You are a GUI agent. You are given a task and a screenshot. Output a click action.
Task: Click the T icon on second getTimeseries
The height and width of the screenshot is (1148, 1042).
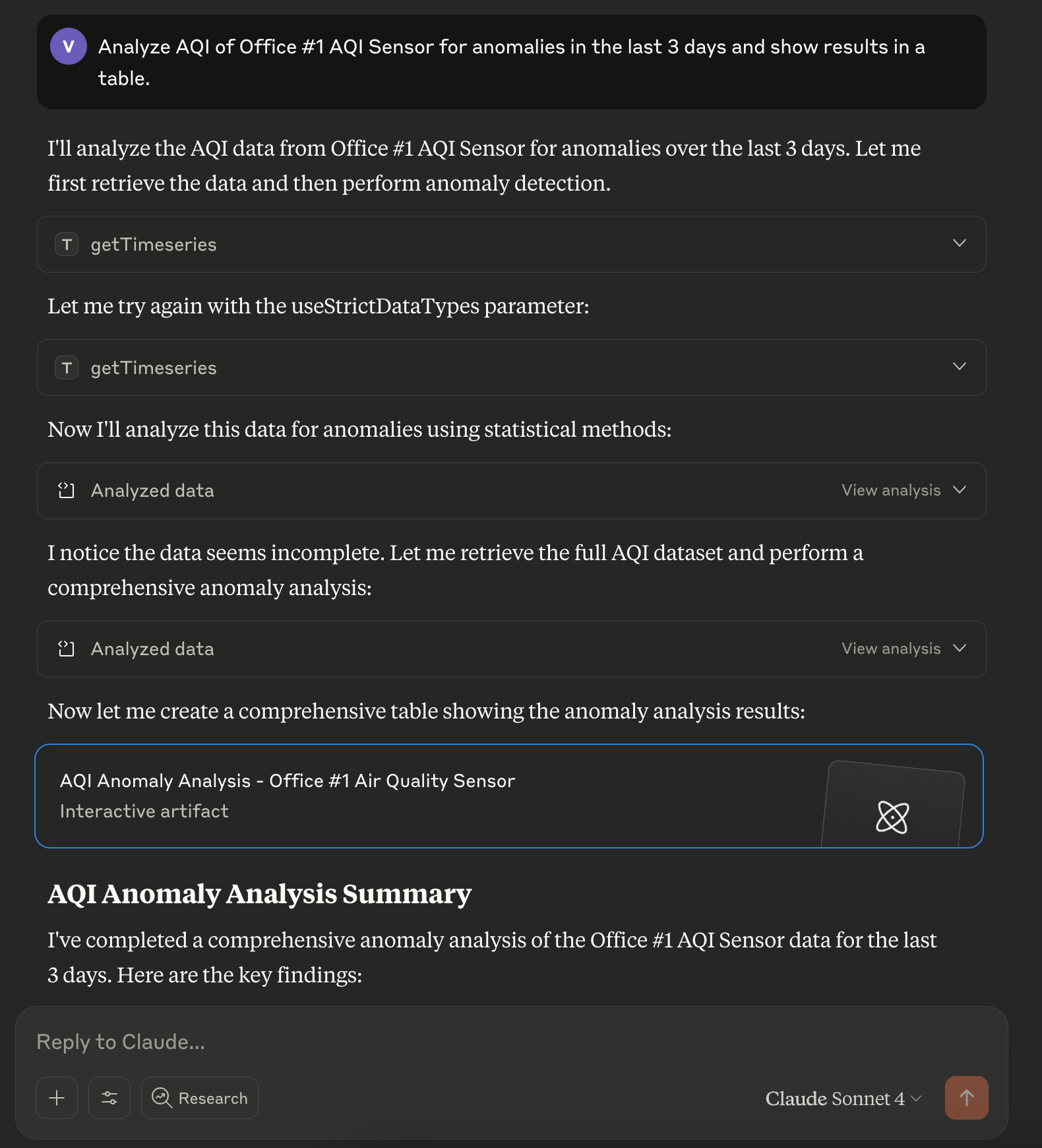coord(67,368)
